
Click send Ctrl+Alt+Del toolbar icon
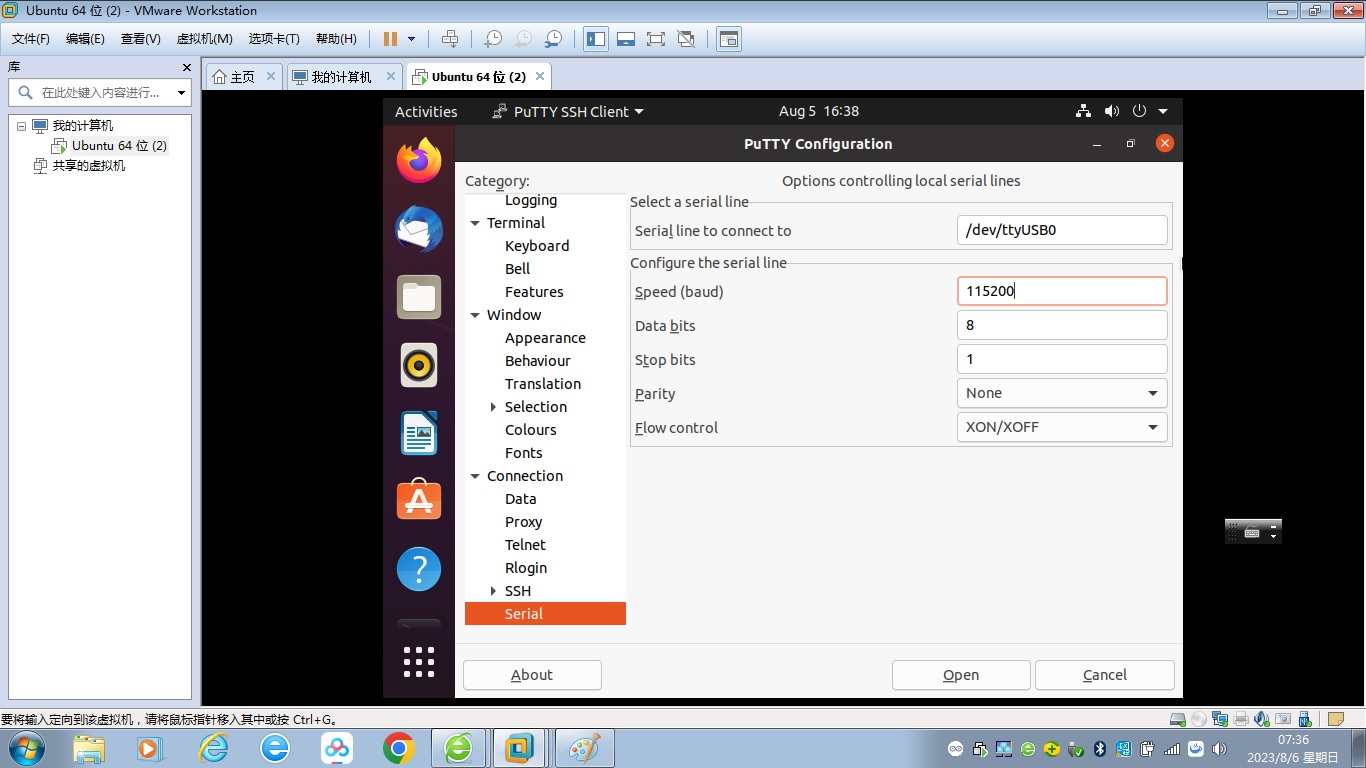(450, 39)
